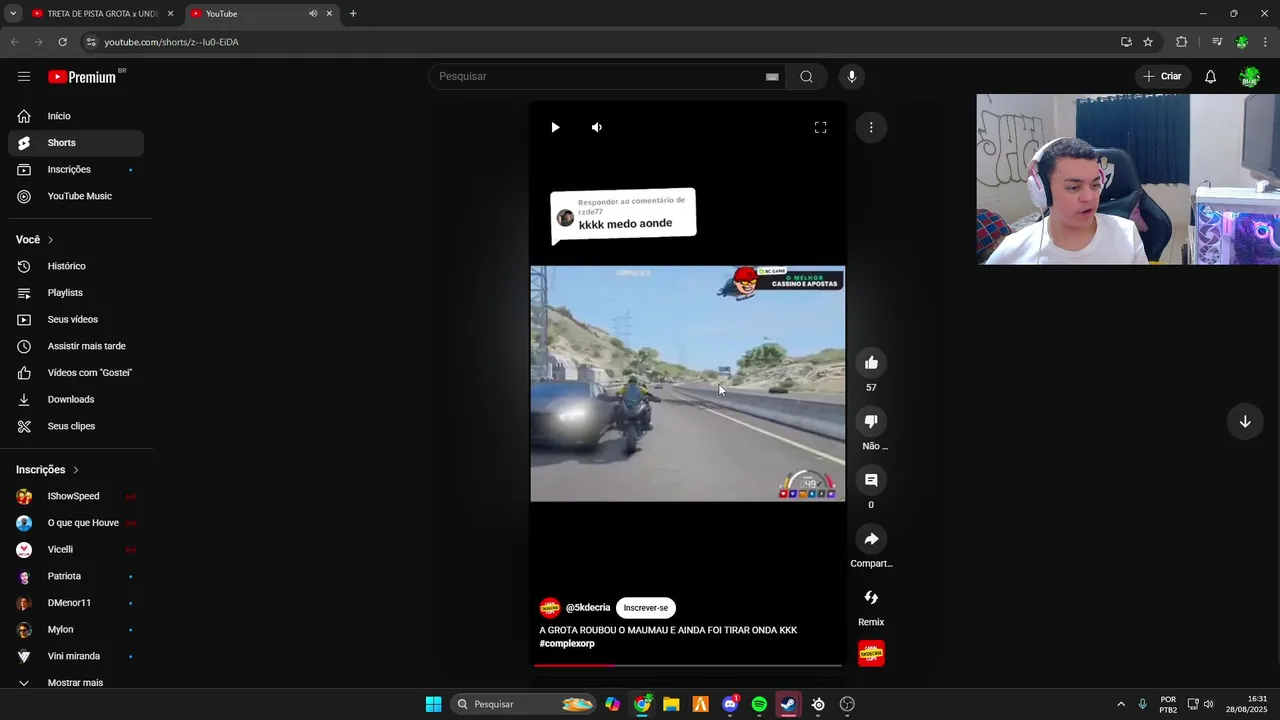Click the address bar URL
The height and width of the screenshot is (720, 1280).
point(171,42)
